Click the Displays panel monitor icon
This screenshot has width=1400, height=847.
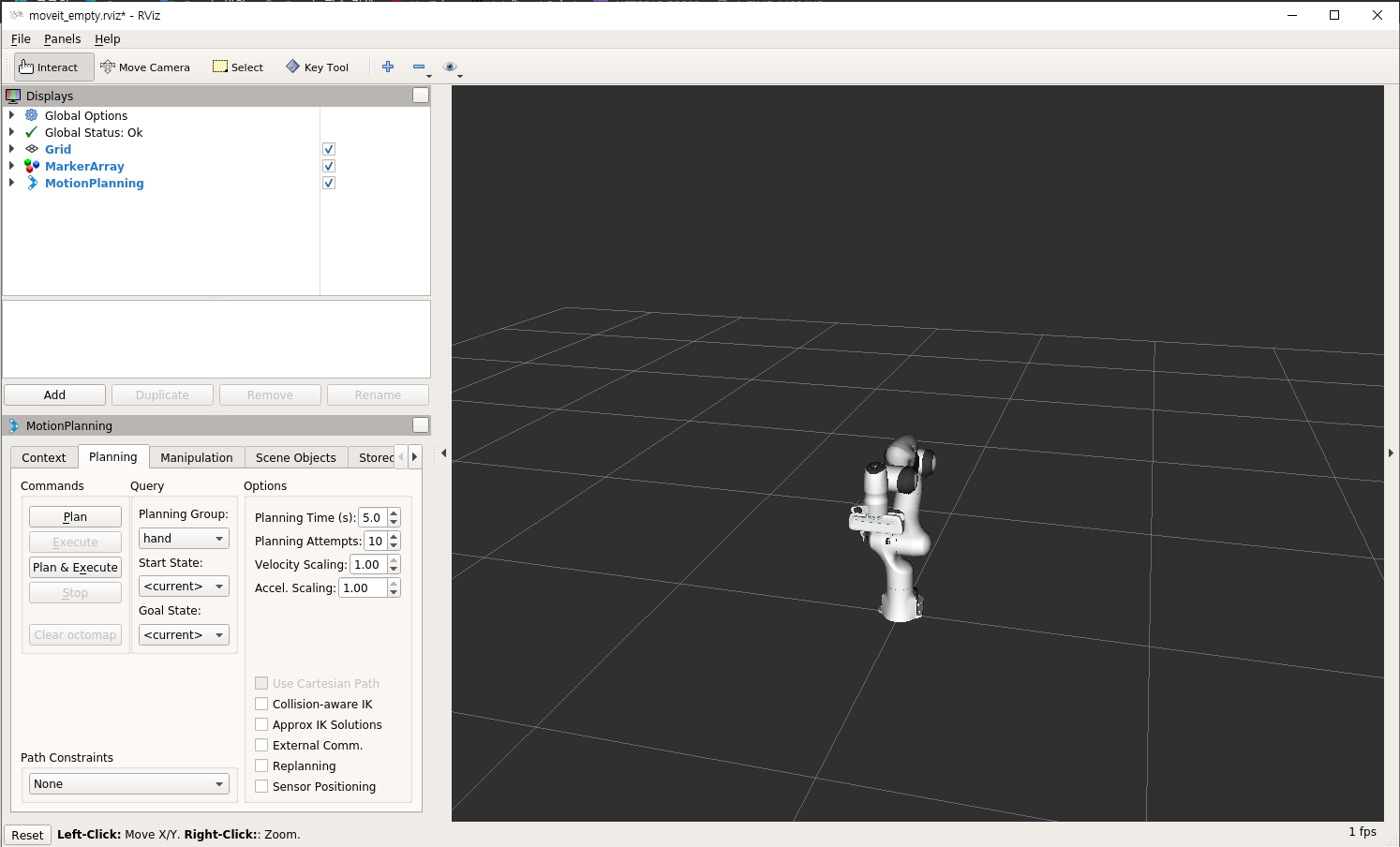[x=13, y=96]
